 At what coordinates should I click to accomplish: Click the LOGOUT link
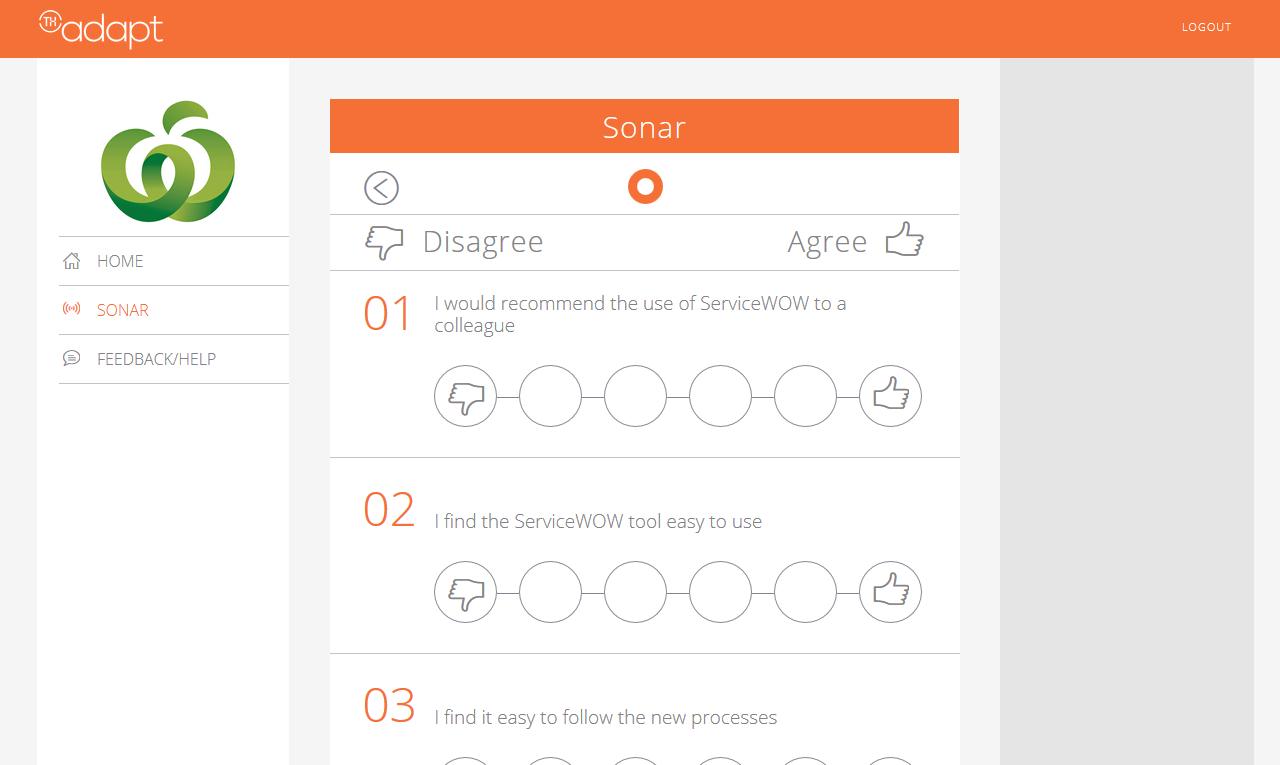[1207, 27]
